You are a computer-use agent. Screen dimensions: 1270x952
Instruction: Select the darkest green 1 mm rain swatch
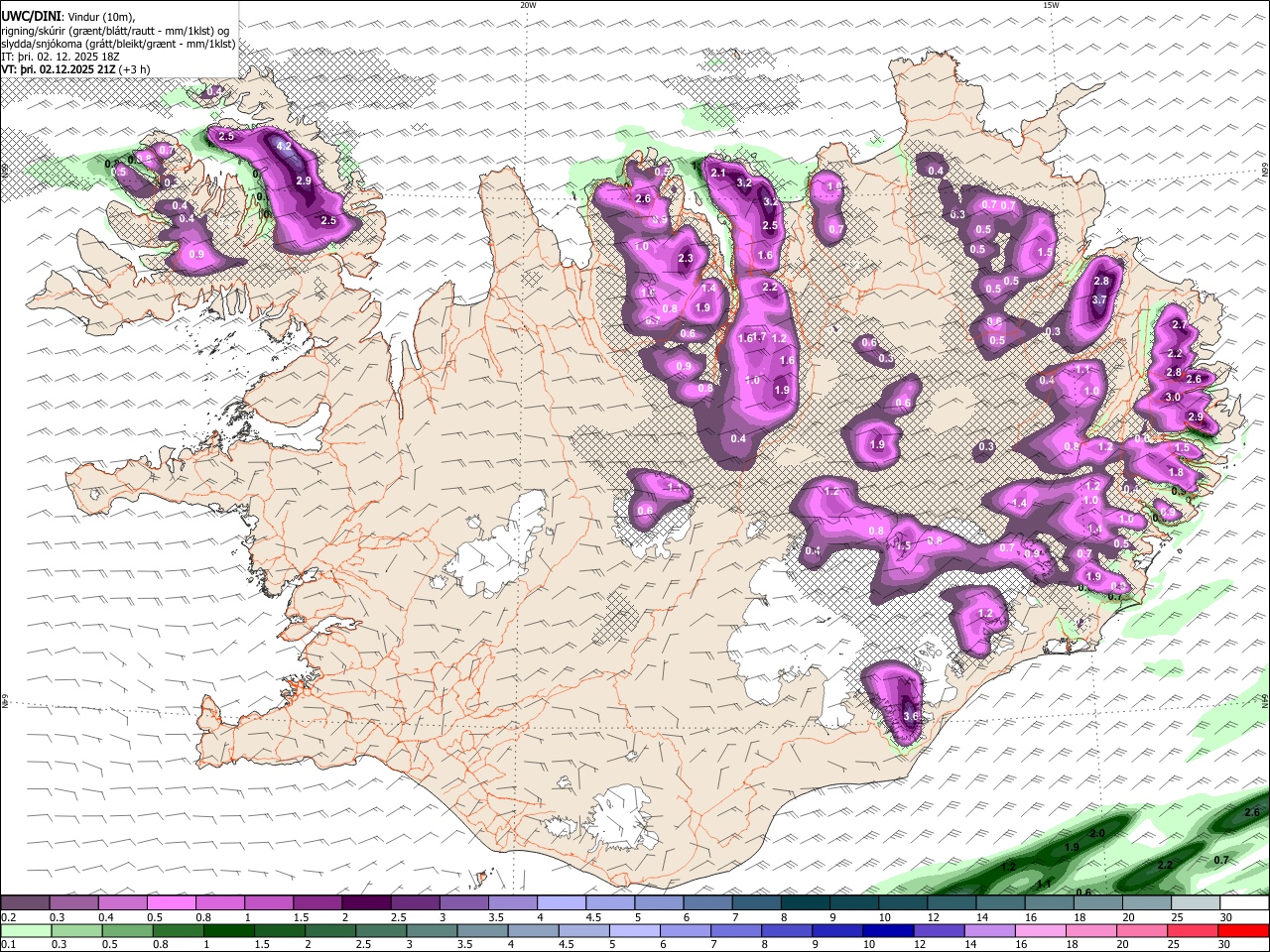[228, 930]
